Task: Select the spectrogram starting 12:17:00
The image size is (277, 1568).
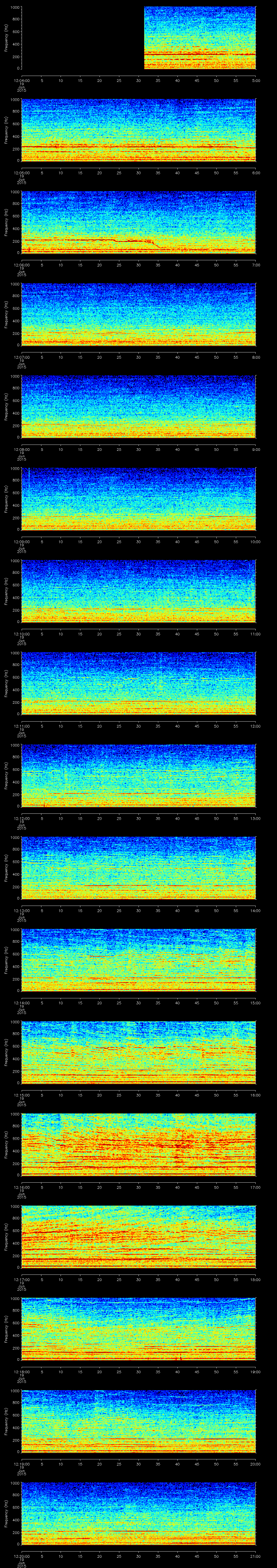Action: tap(139, 1237)
